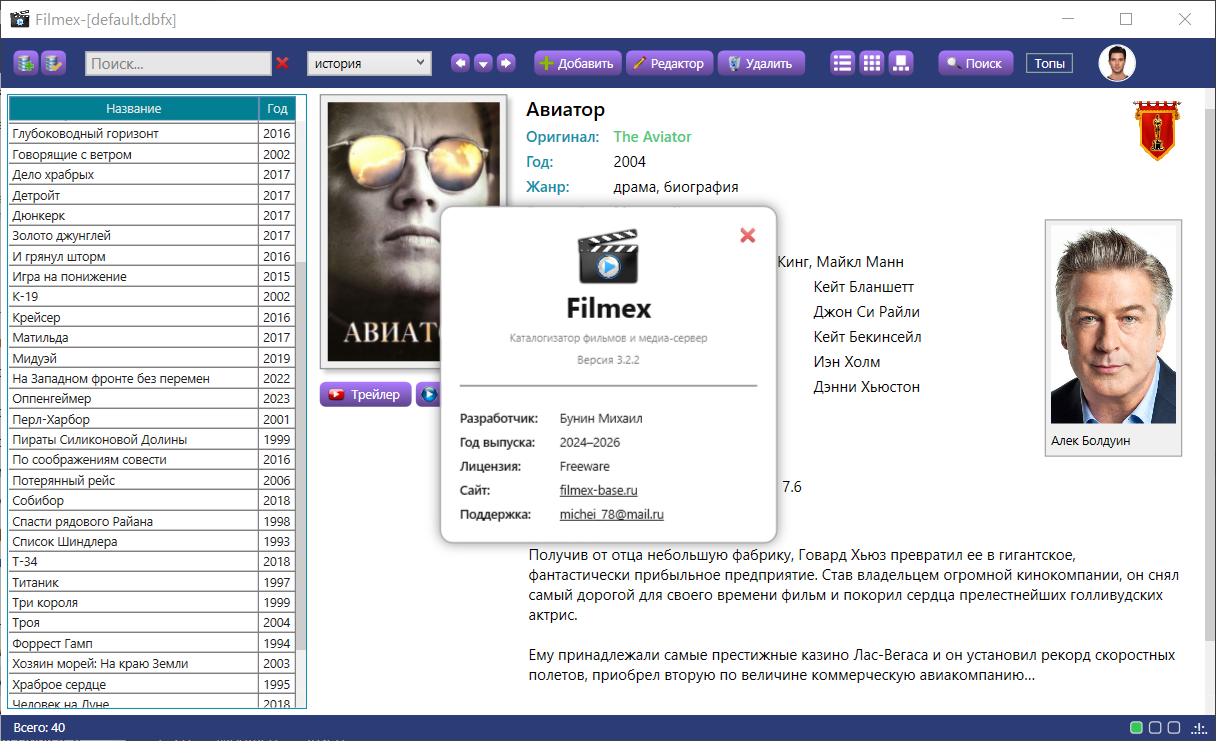Click the down arrow navigation button
The height and width of the screenshot is (741, 1216).
[483, 63]
